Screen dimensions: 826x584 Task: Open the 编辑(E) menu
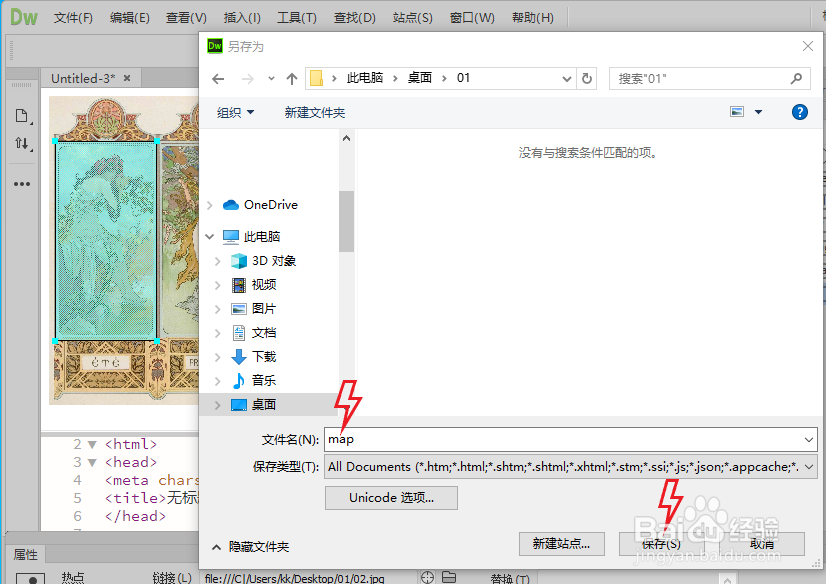[130, 18]
